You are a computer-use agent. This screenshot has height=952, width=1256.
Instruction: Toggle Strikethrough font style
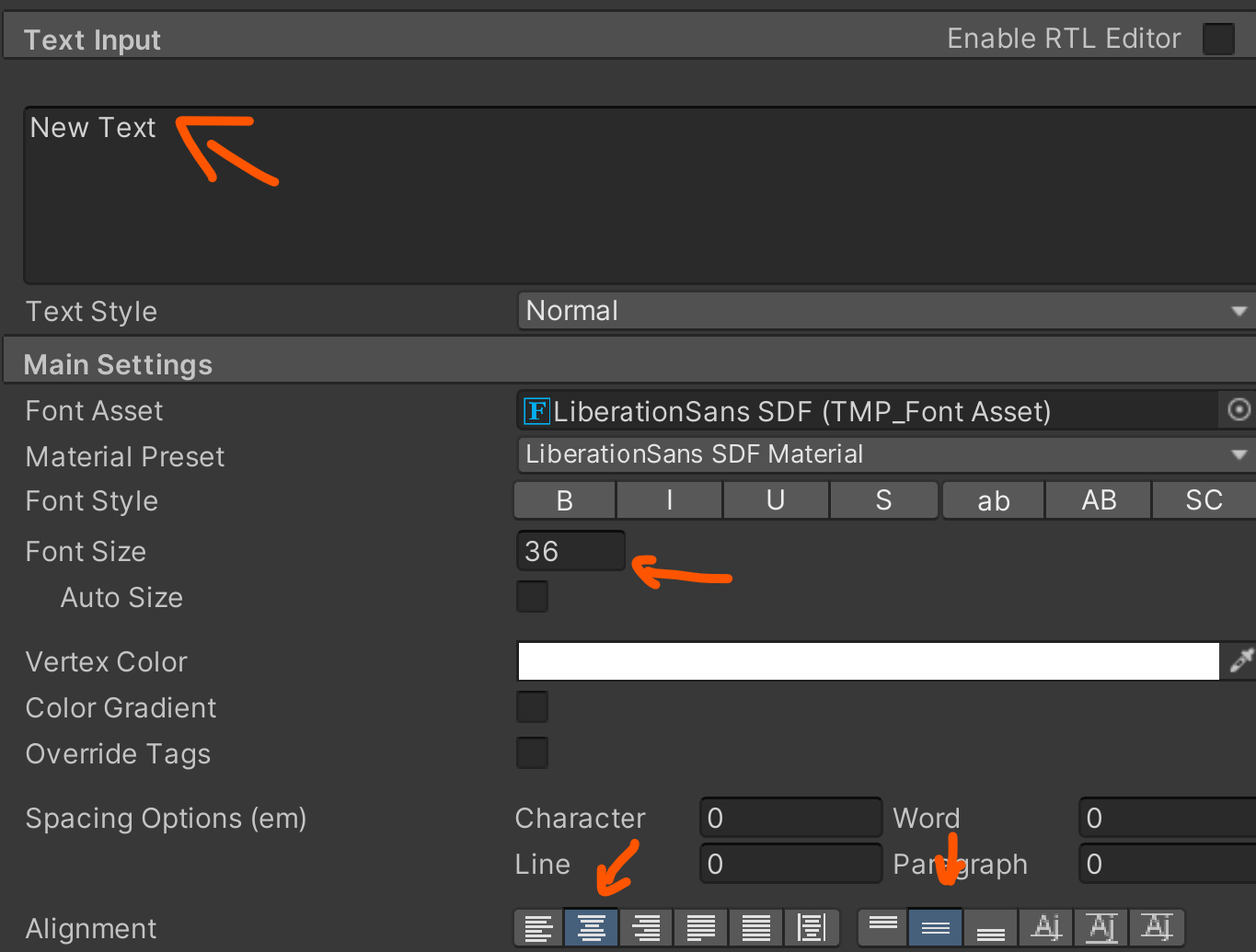click(x=883, y=500)
